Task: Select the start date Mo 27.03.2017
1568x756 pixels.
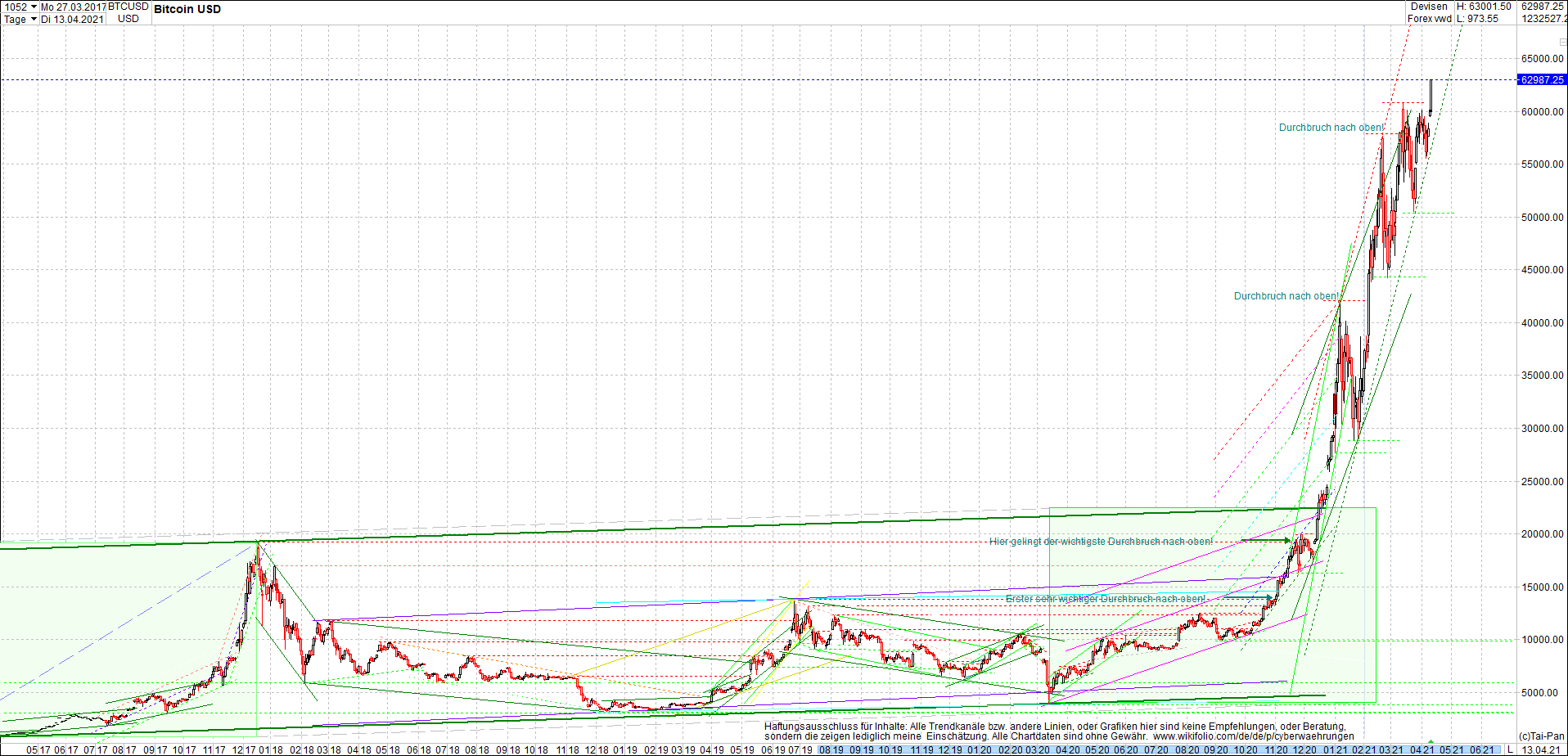Action: [73, 7]
